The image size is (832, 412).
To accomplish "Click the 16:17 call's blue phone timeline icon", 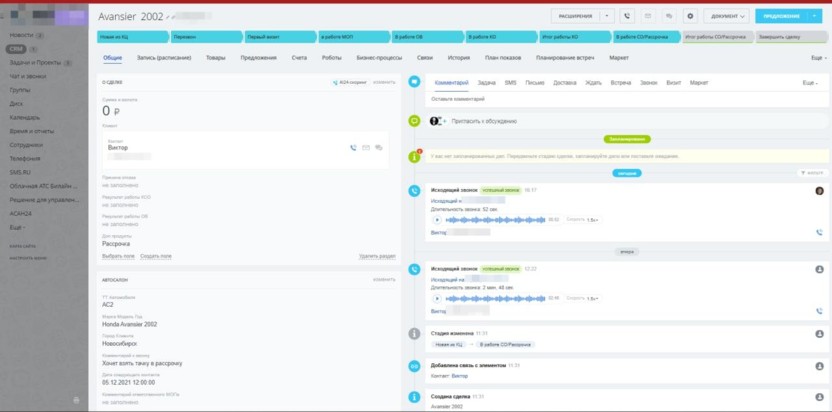I will [x=414, y=191].
